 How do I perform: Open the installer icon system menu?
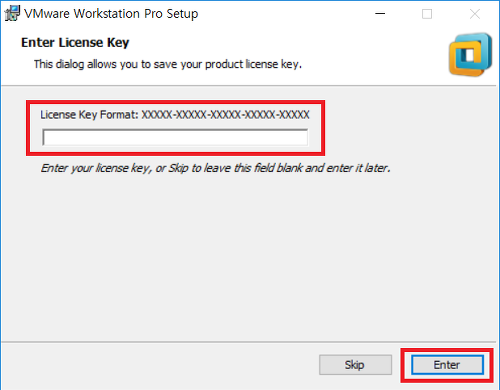tap(12, 14)
